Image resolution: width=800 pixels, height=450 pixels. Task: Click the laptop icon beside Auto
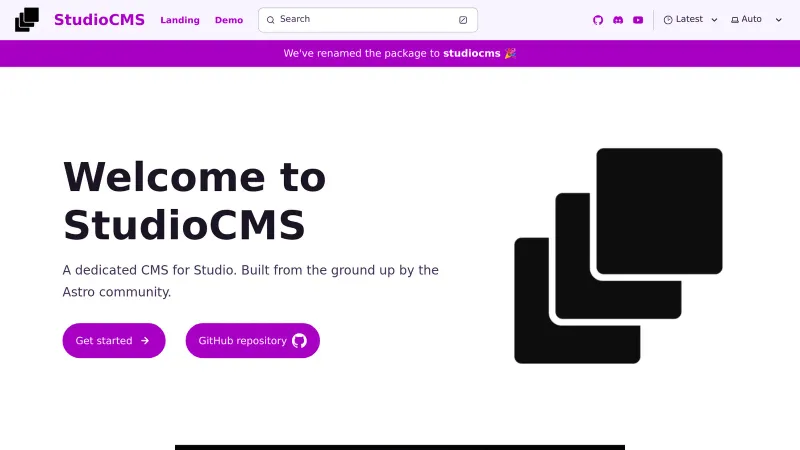pos(735,20)
